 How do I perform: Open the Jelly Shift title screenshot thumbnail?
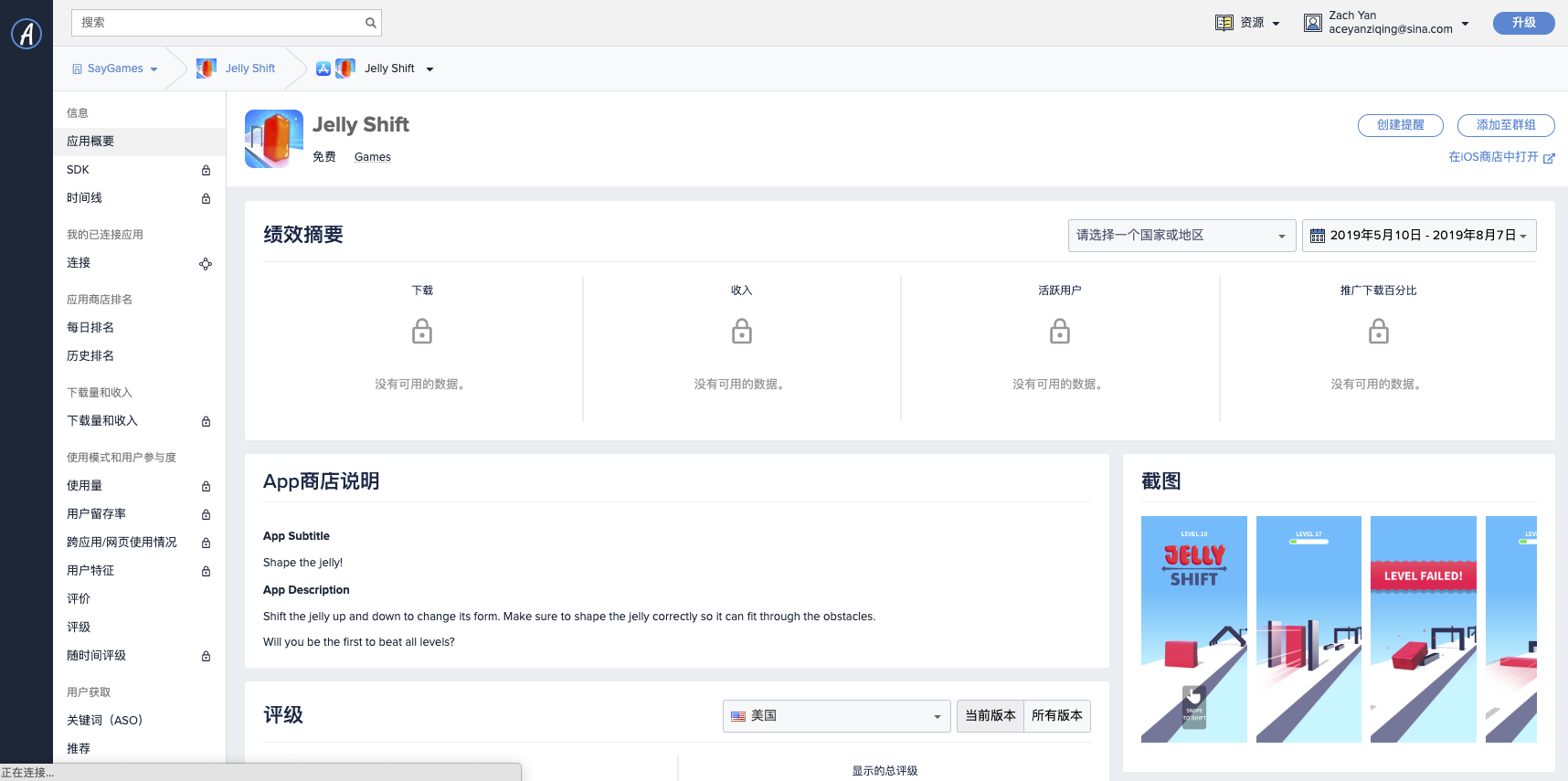tap(1194, 629)
